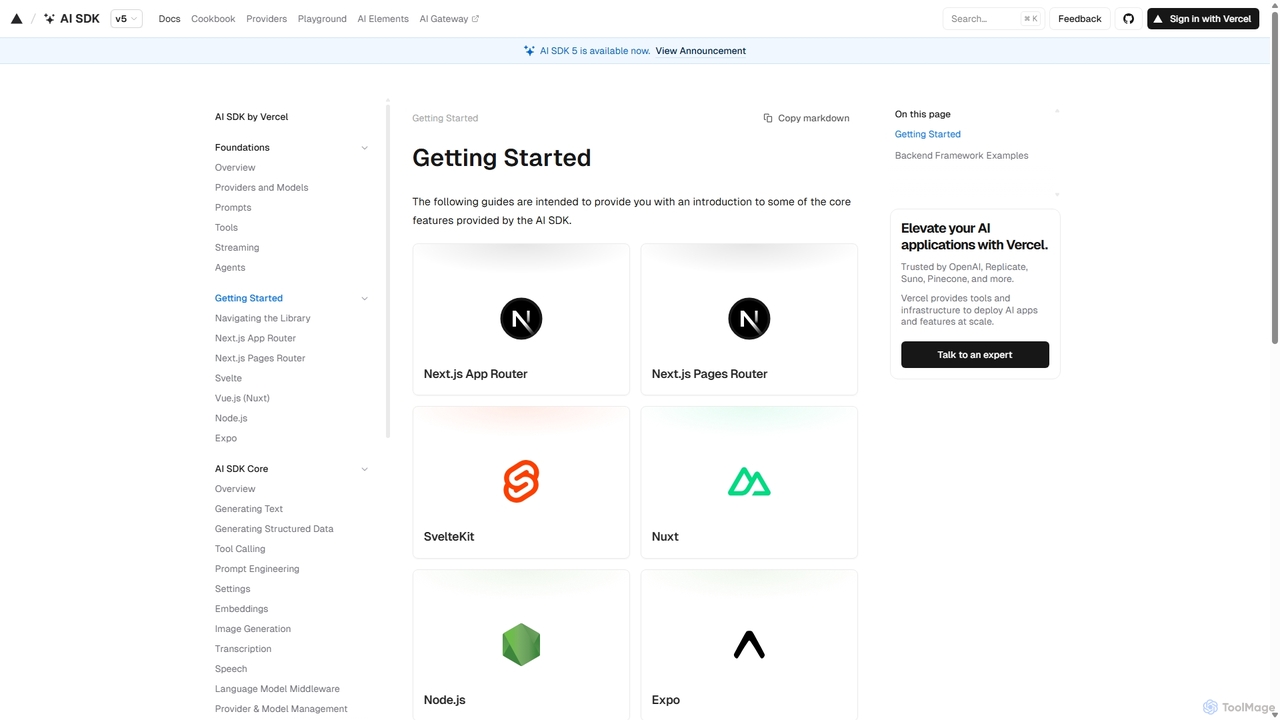Screen dimensions: 1280x720
Task: Collapse the Foundations sidebar section
Action: (x=364, y=148)
